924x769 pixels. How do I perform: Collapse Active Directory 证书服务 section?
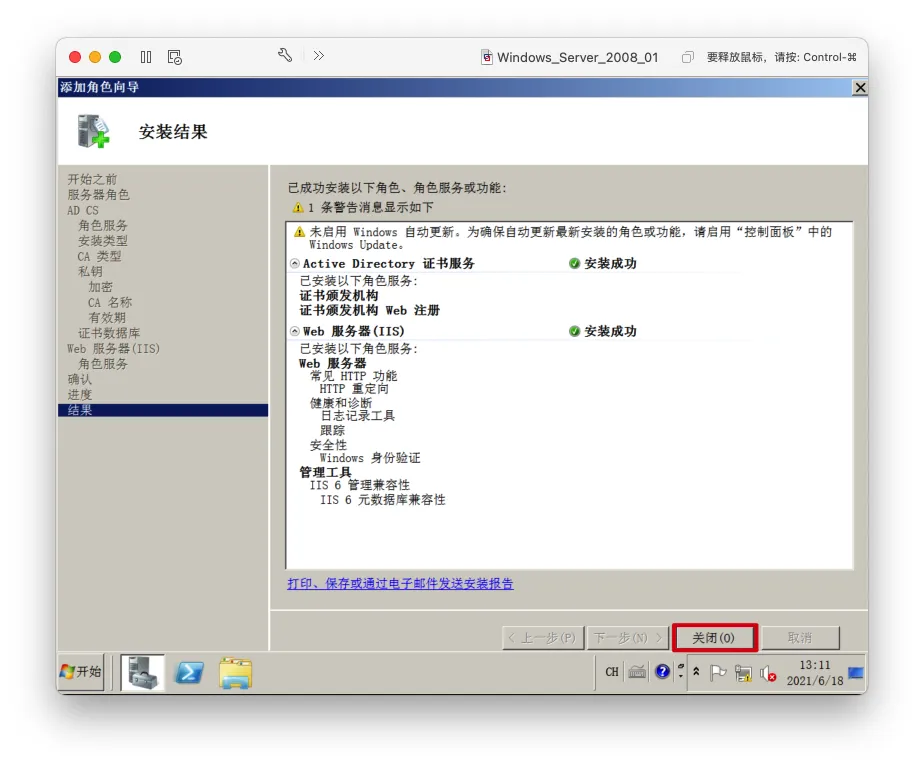295,263
